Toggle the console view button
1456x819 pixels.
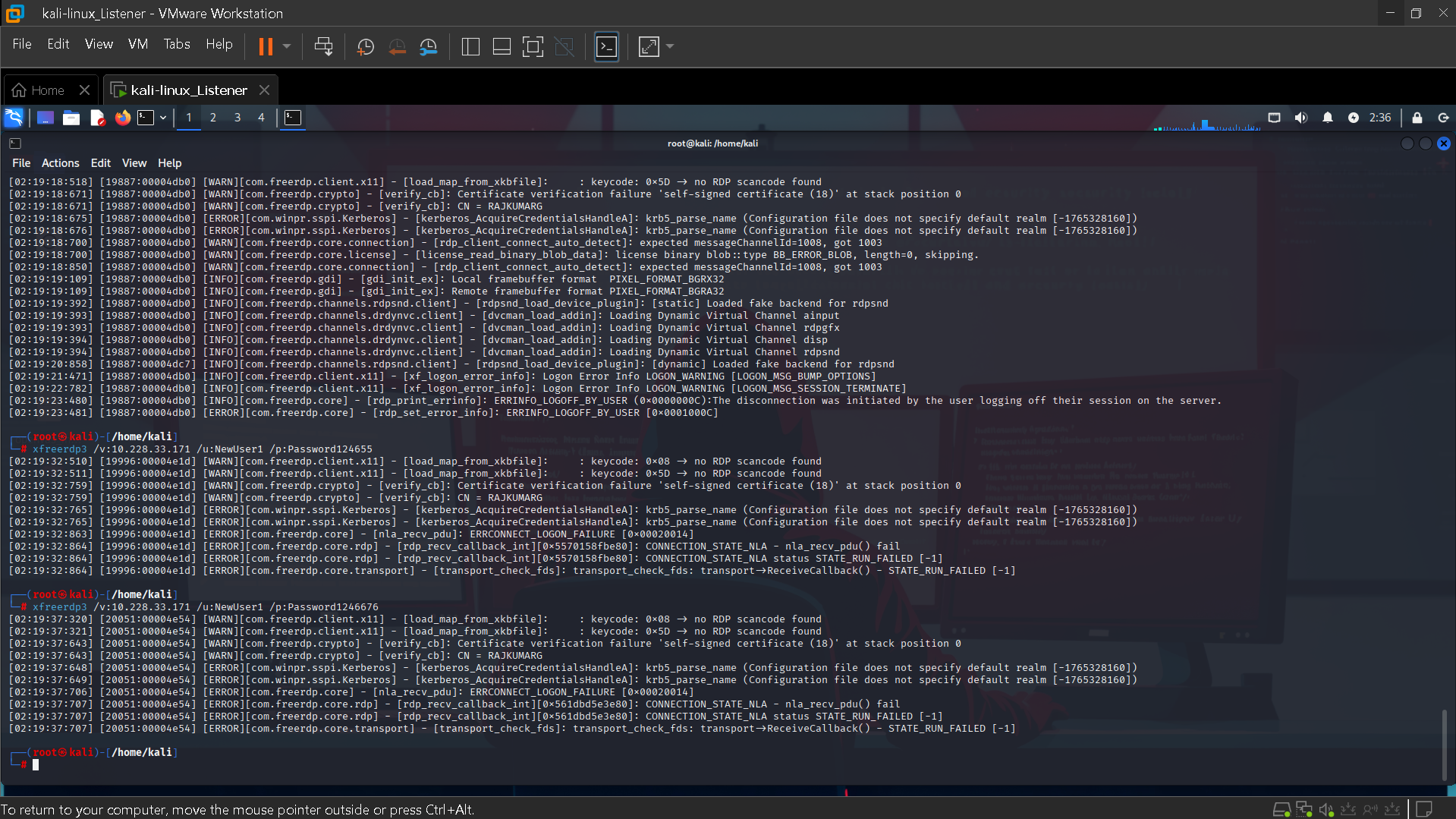click(x=606, y=47)
